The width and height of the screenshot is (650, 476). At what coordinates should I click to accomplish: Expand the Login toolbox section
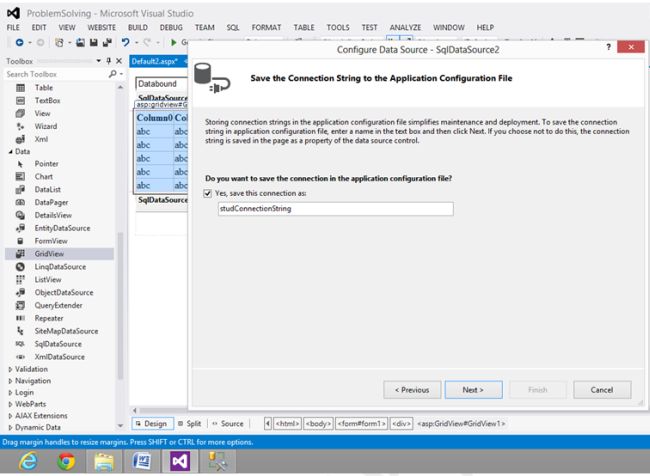tap(10, 392)
